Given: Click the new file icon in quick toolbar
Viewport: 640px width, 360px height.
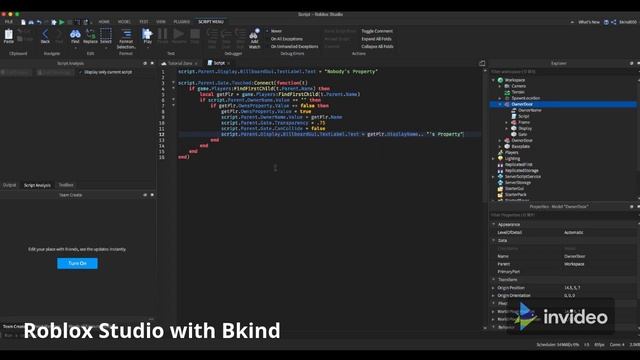Looking at the screenshot, I should [23, 22].
